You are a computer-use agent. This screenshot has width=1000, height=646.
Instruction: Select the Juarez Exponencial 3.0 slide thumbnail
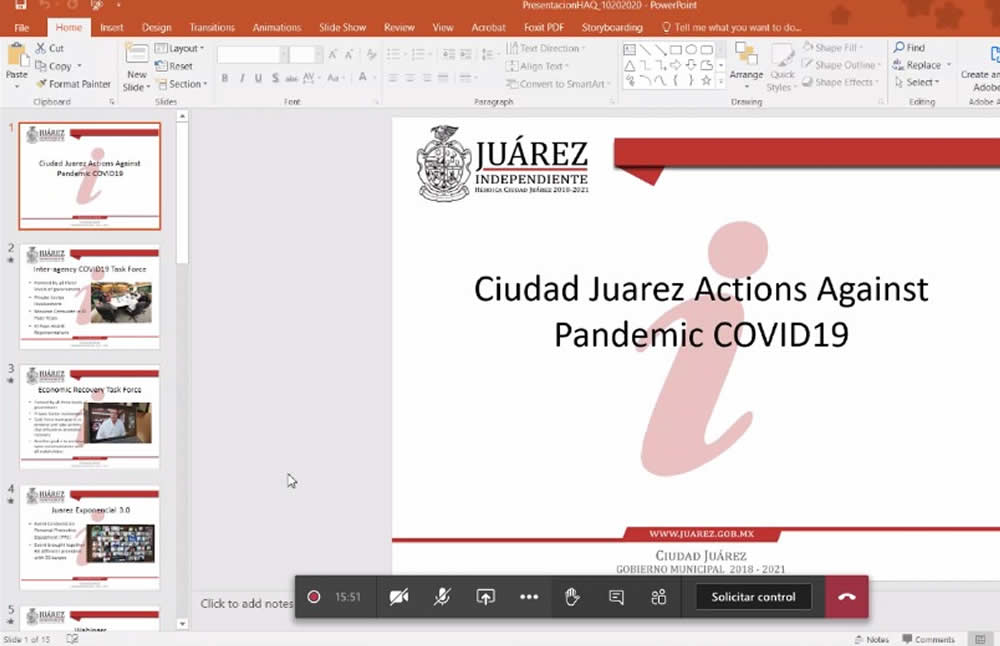90,537
